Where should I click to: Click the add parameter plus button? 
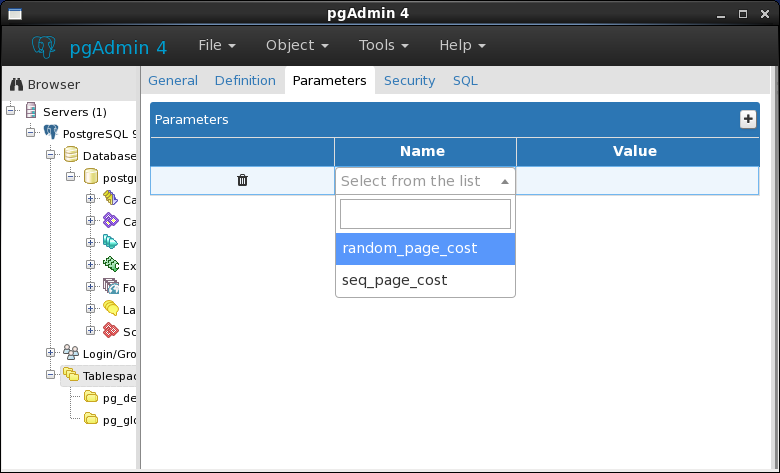click(x=748, y=119)
